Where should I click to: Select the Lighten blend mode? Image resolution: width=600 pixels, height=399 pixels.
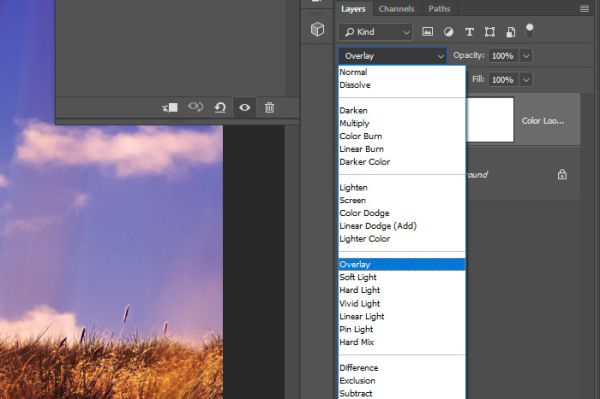[x=402, y=187]
